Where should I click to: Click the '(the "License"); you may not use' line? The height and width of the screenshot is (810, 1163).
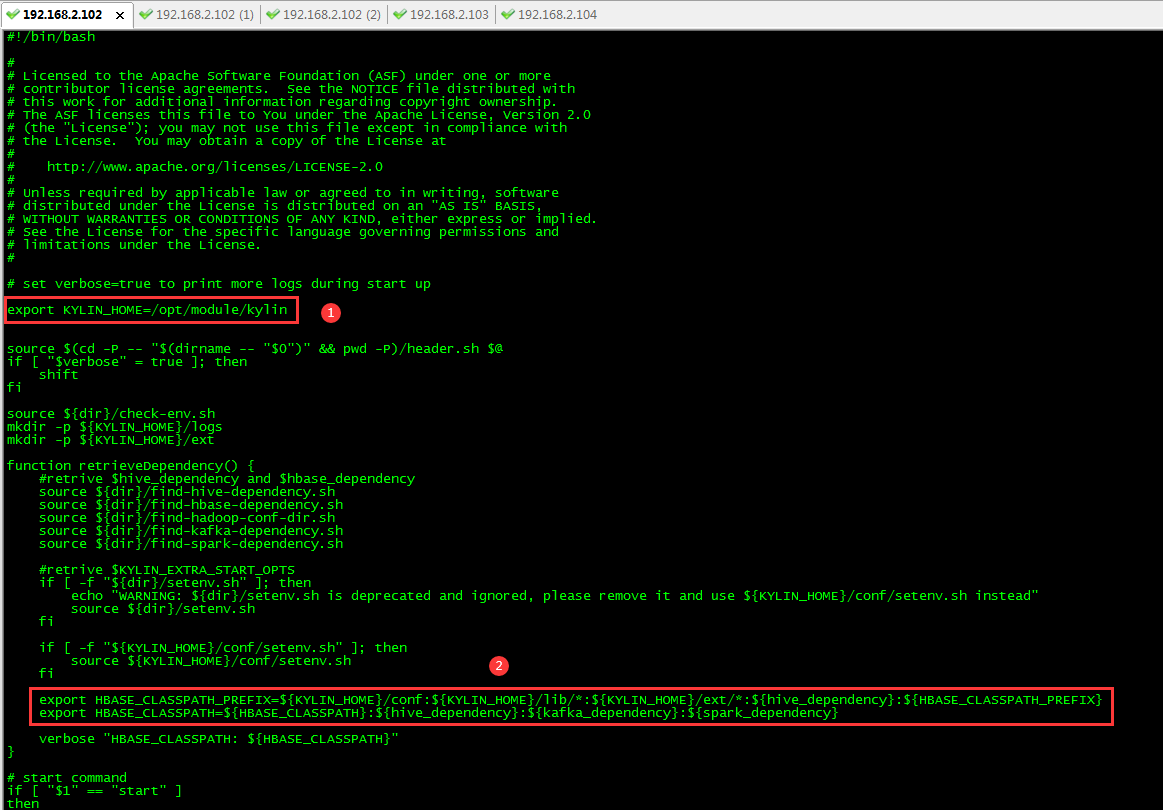(x=287, y=128)
